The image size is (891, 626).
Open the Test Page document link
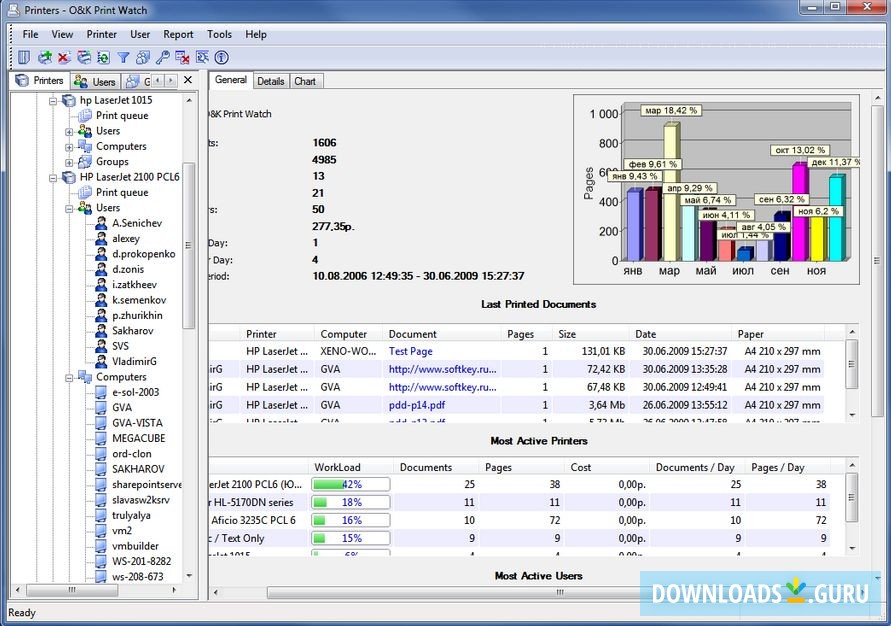coord(410,351)
